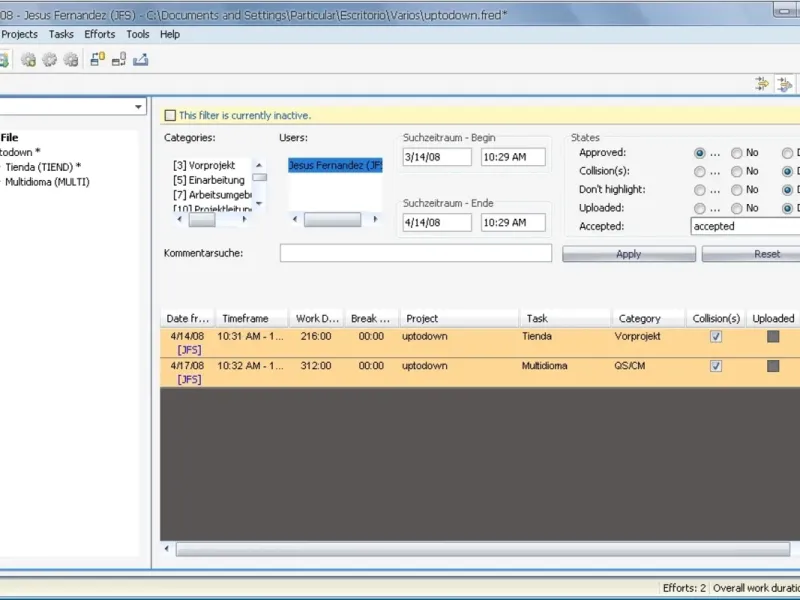This screenshot has width=800, height=600.
Task: Toggle Collision(s) checkbox in the Tienda row
Action: pos(716,337)
